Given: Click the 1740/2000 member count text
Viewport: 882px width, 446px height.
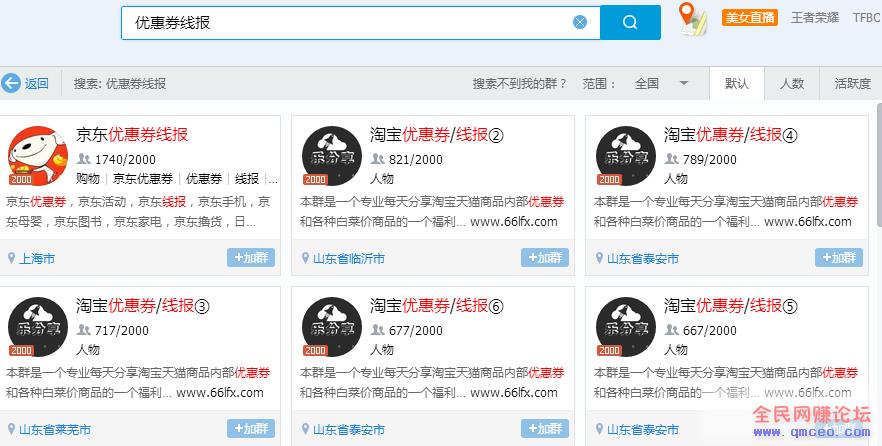Looking at the screenshot, I should click(x=125, y=159).
